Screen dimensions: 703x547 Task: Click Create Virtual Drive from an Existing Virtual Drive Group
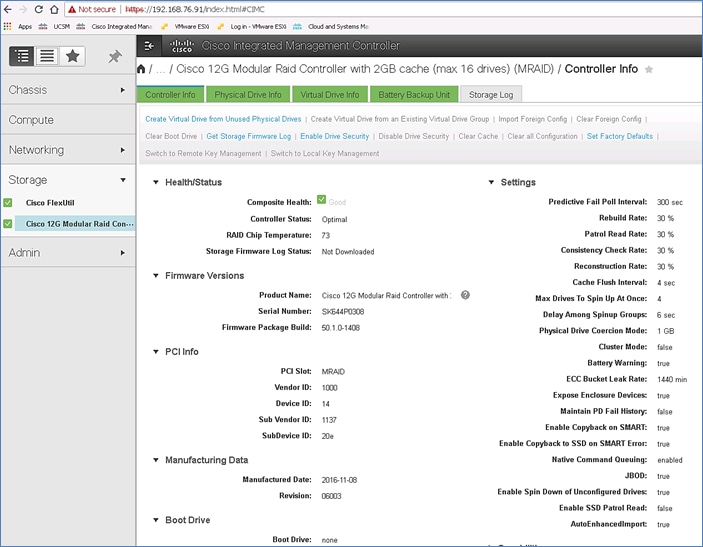(x=400, y=119)
